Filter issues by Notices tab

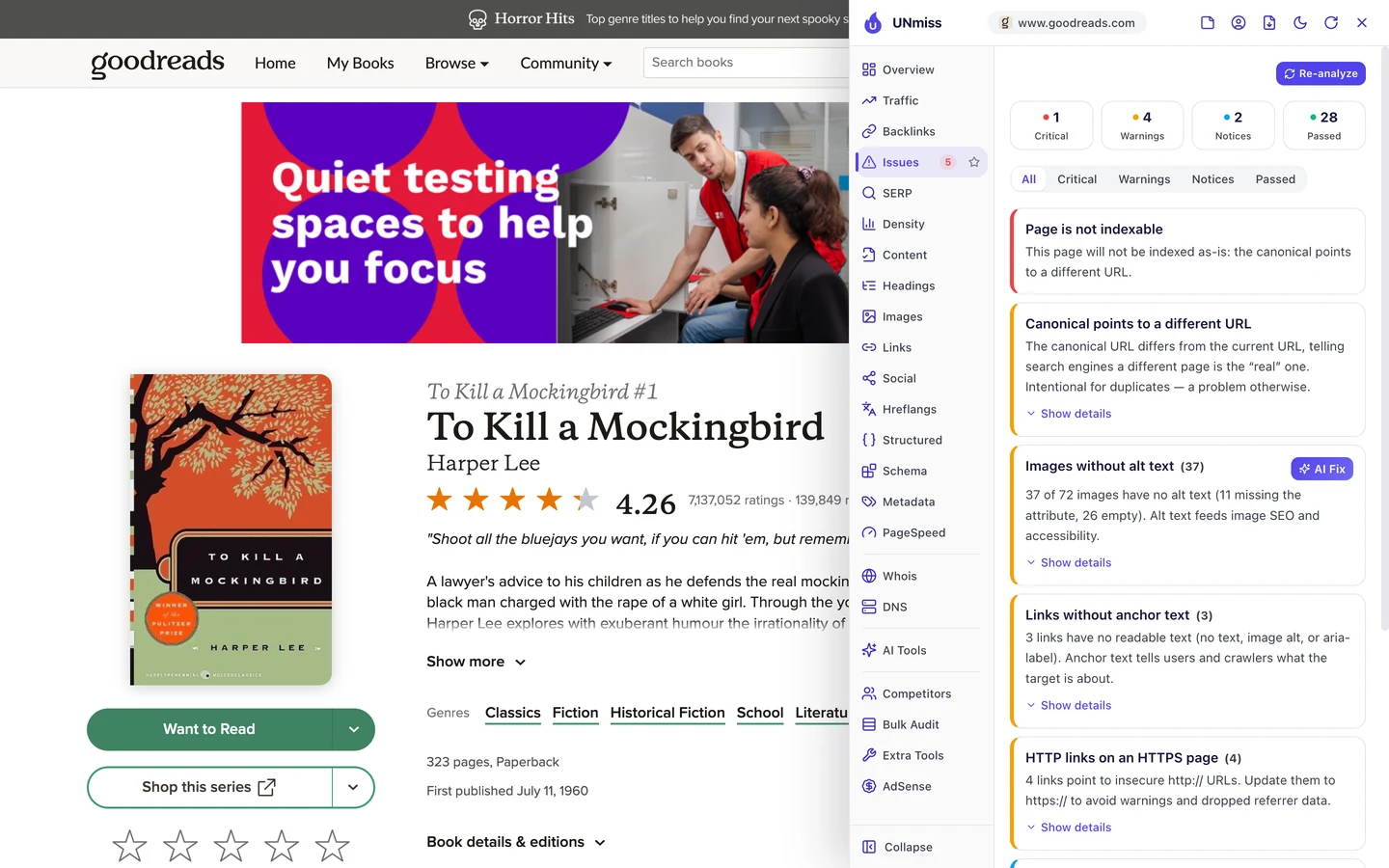[x=1212, y=179]
